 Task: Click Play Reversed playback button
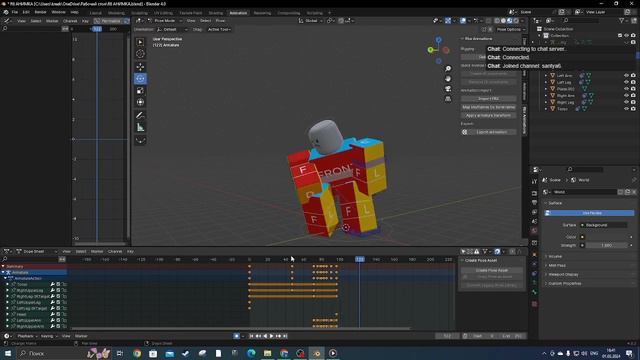[265, 336]
